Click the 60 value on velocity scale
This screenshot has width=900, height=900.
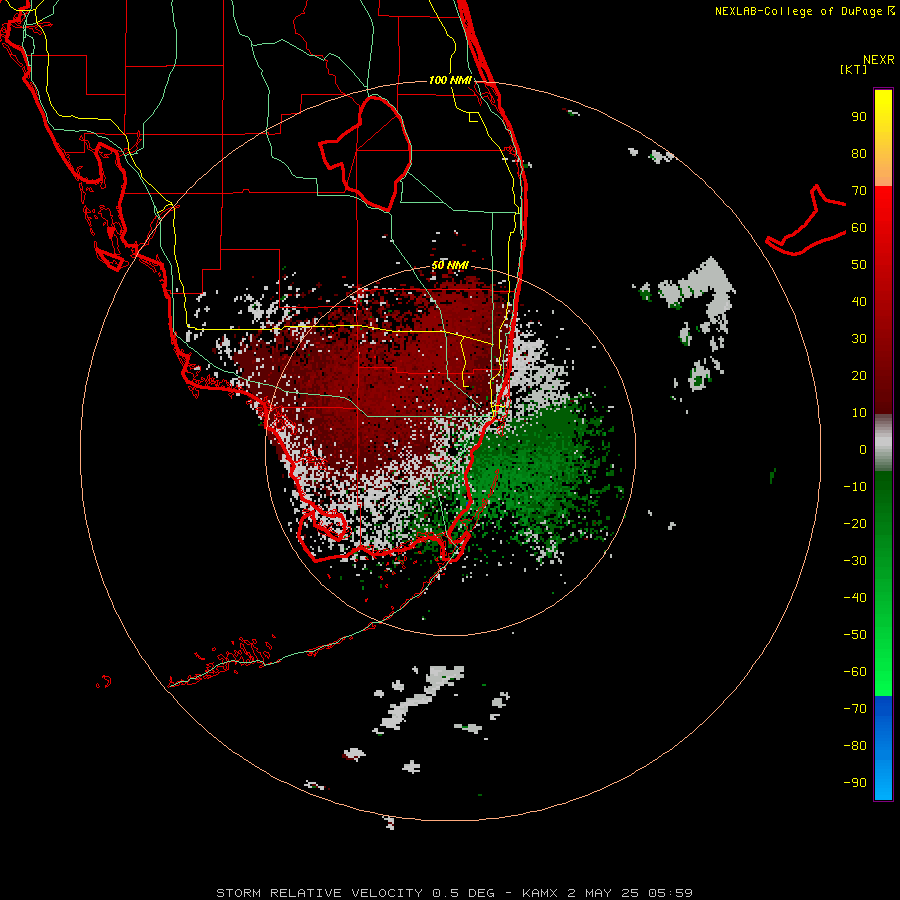(x=859, y=227)
